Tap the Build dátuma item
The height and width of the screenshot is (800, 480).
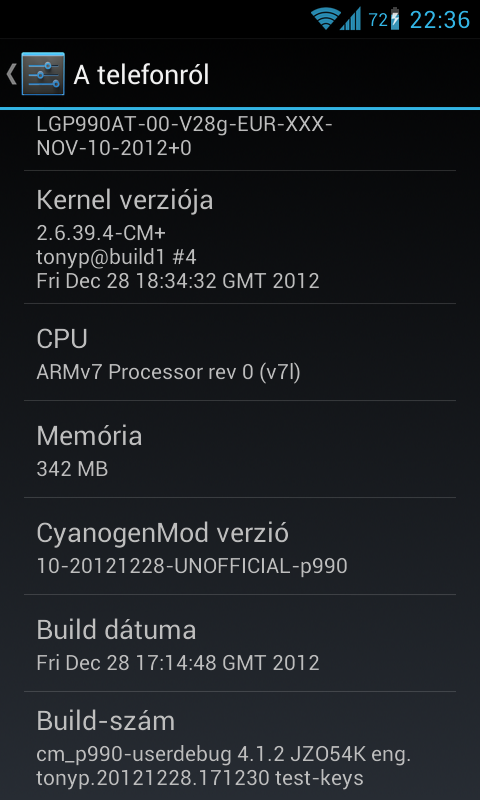pyautogui.click(x=240, y=643)
